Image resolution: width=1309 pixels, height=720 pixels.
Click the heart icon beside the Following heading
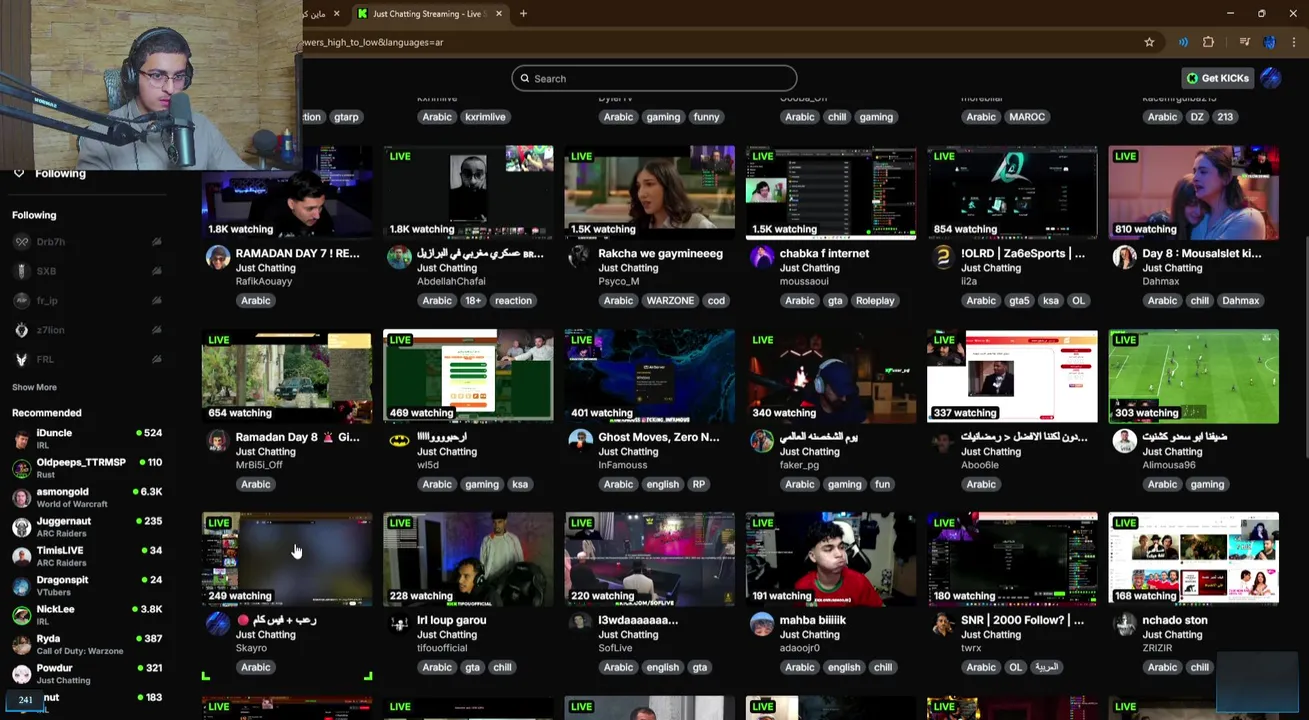click(x=18, y=173)
